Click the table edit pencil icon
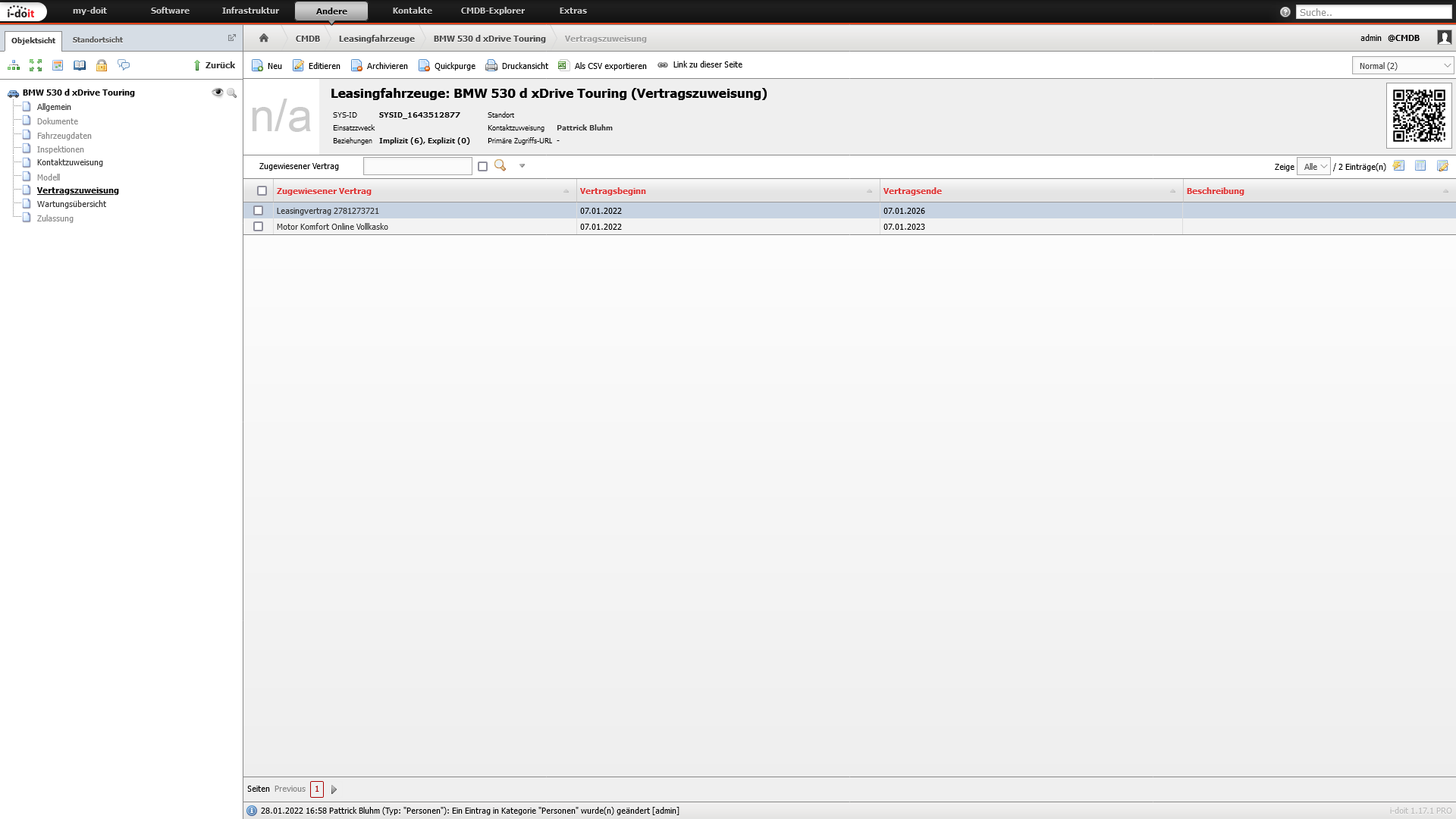The height and width of the screenshot is (819, 1456). (x=1442, y=166)
